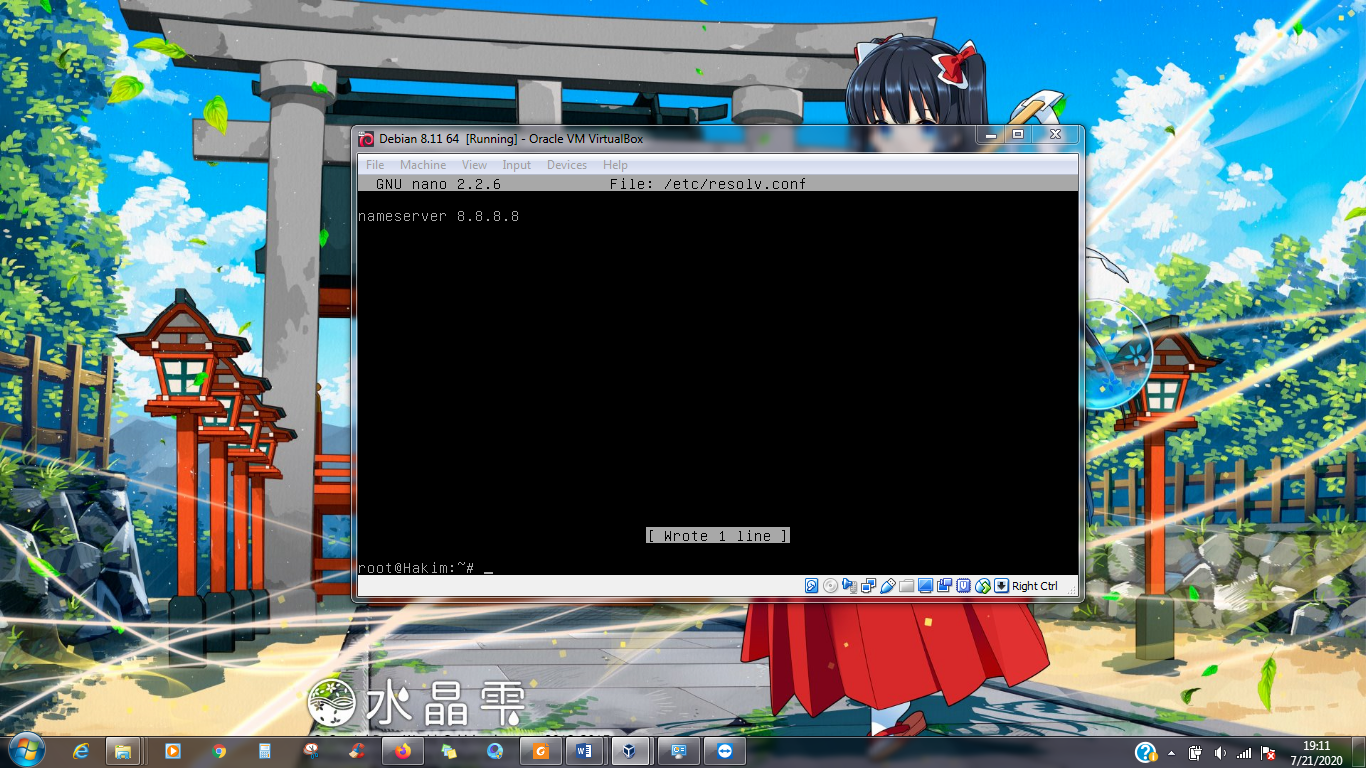The height and width of the screenshot is (768, 1366).
Task: Open the network signal tray icon
Action: 1244,752
